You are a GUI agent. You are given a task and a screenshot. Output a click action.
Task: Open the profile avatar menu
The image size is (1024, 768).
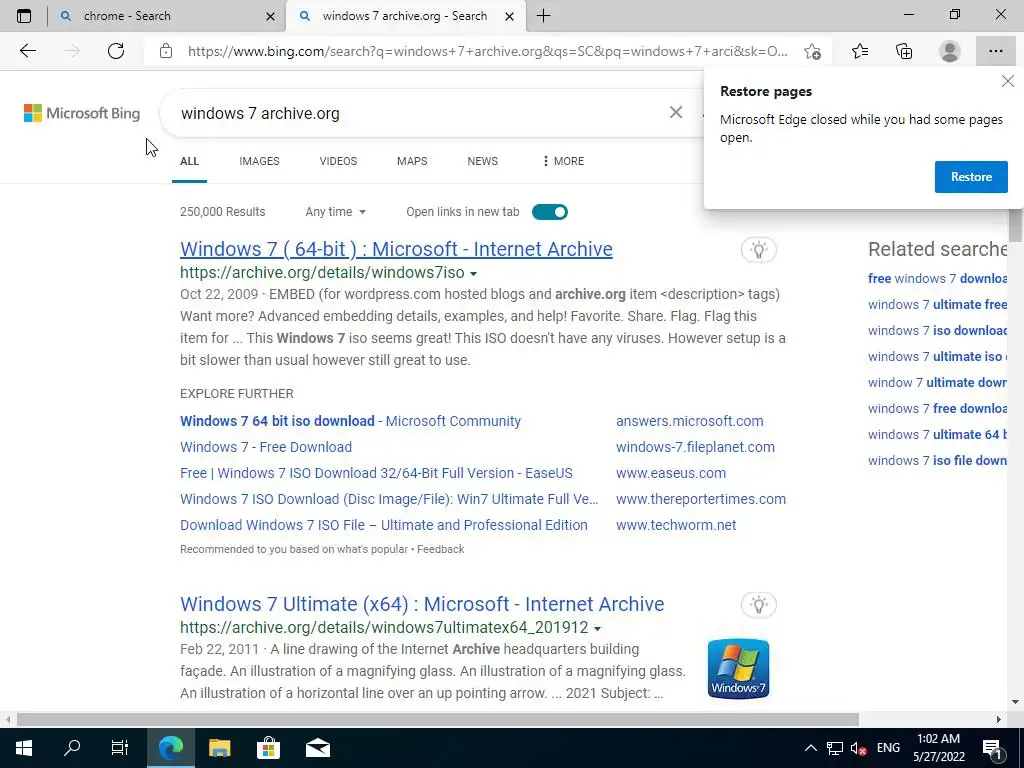click(950, 51)
